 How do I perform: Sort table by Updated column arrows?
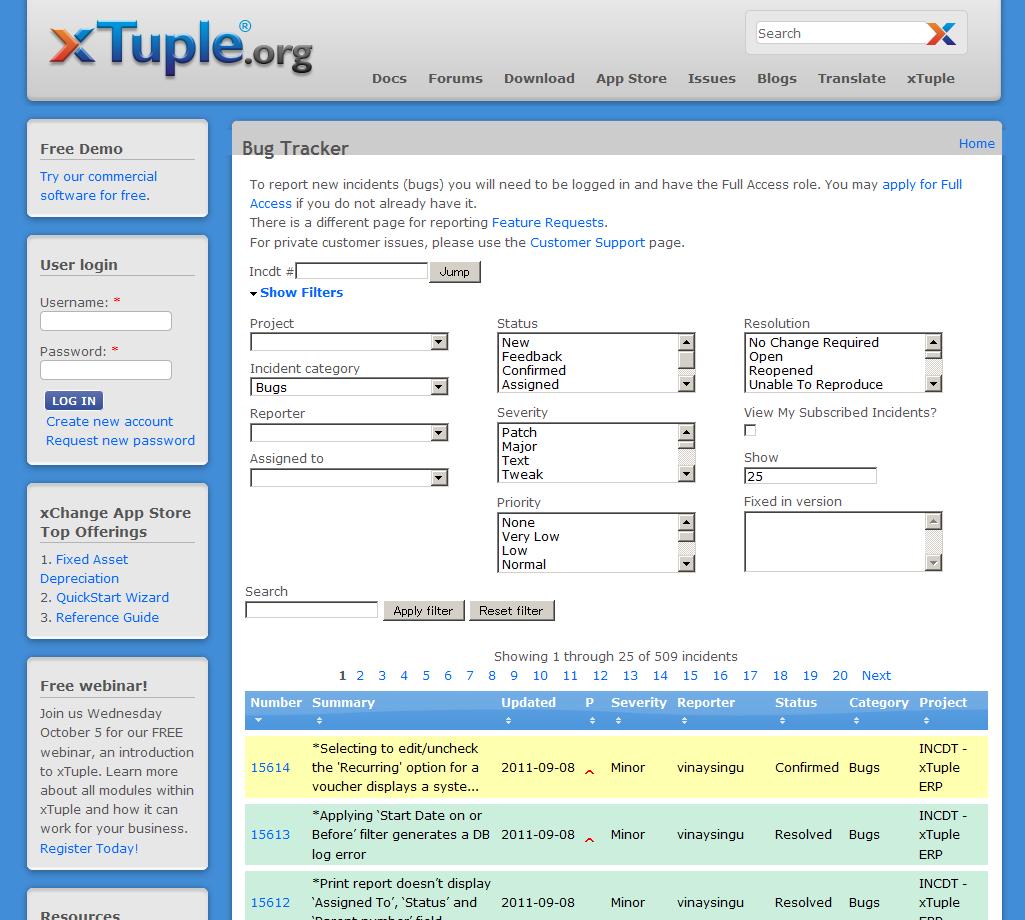click(508, 720)
